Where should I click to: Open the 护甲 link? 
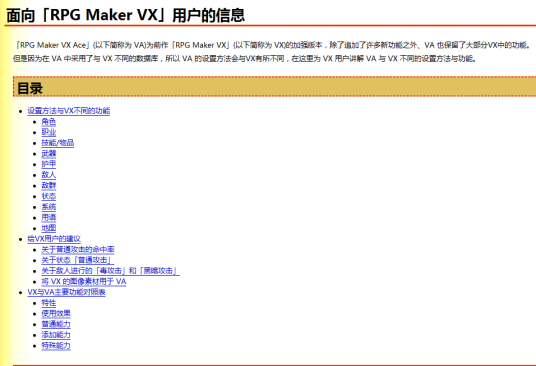49,164
